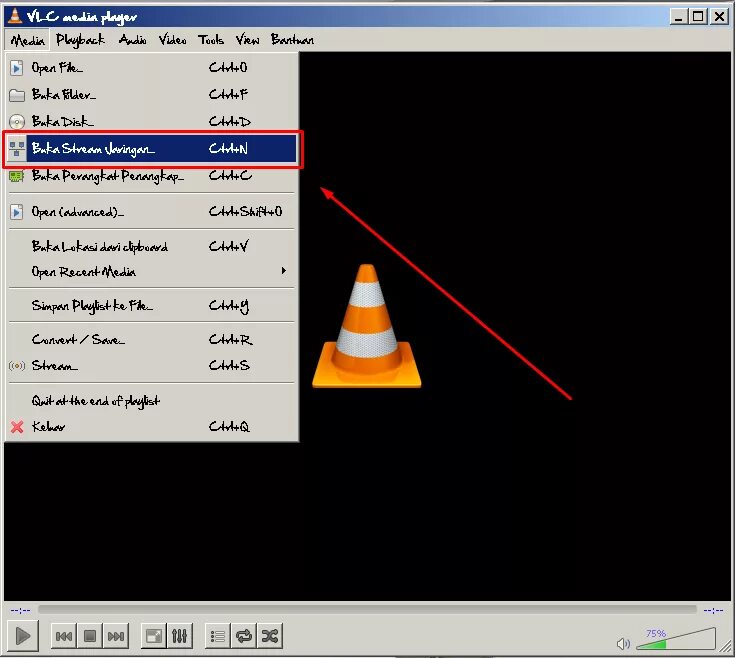The height and width of the screenshot is (658, 735).
Task: Open the Bantuan help menu
Action: tap(292, 40)
